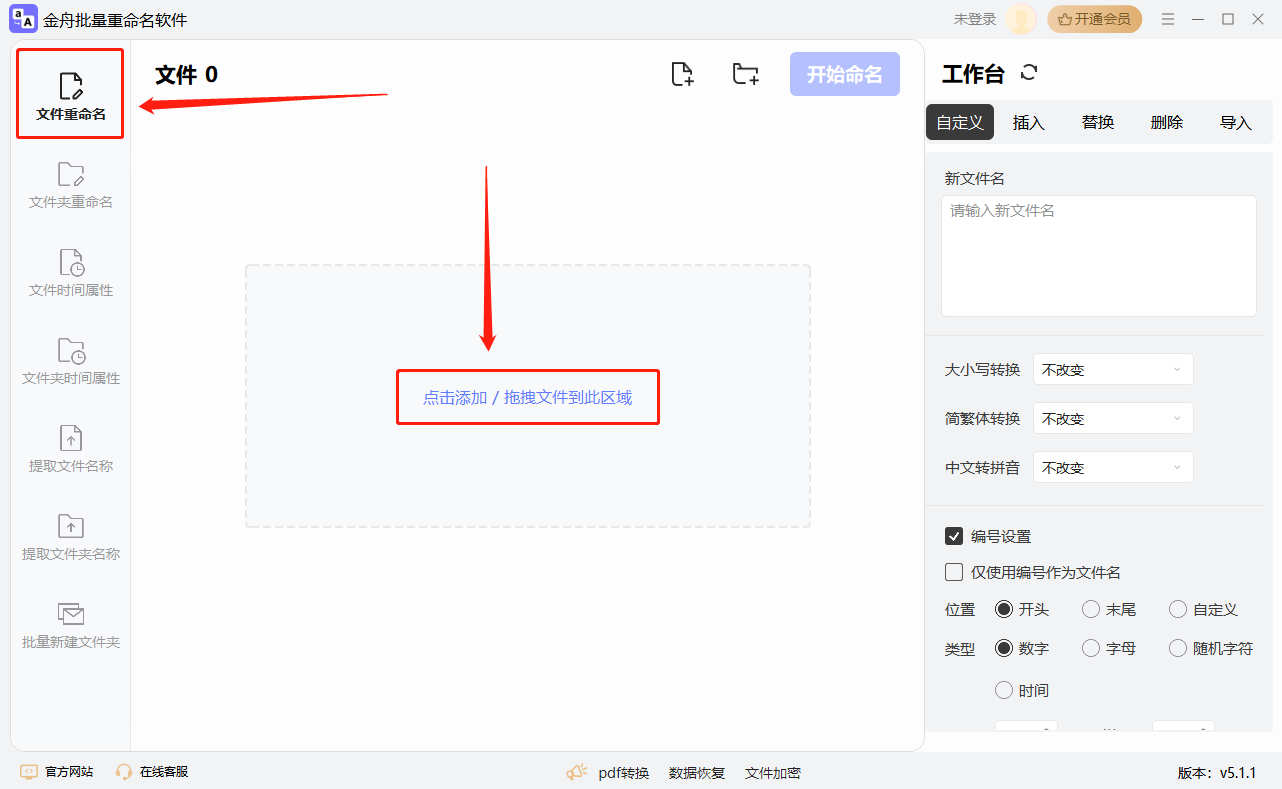This screenshot has height=789, width=1282.
Task: Open 官方网站 from the status bar
Action: coord(57,772)
